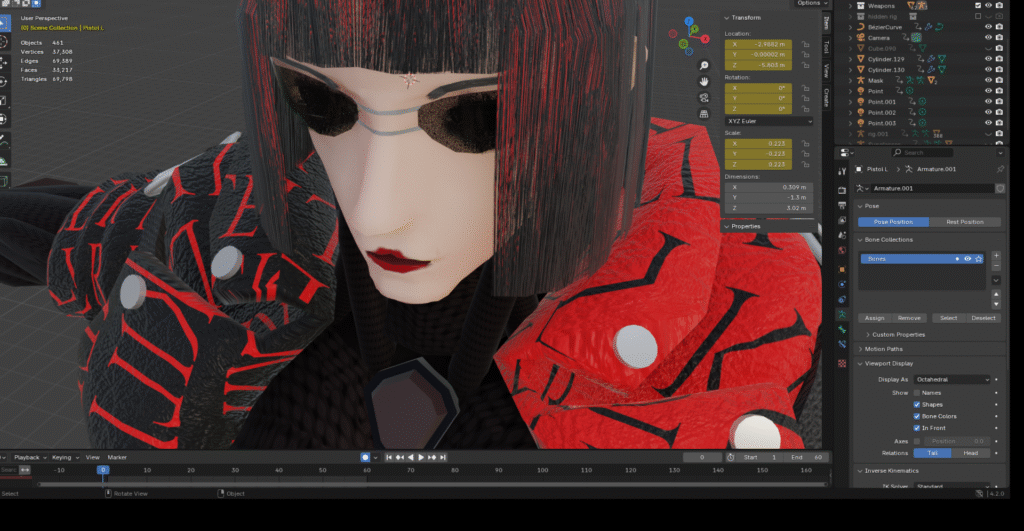Click the hand pan view icon
Viewport: 1024px width, 531px height.
coord(704,79)
